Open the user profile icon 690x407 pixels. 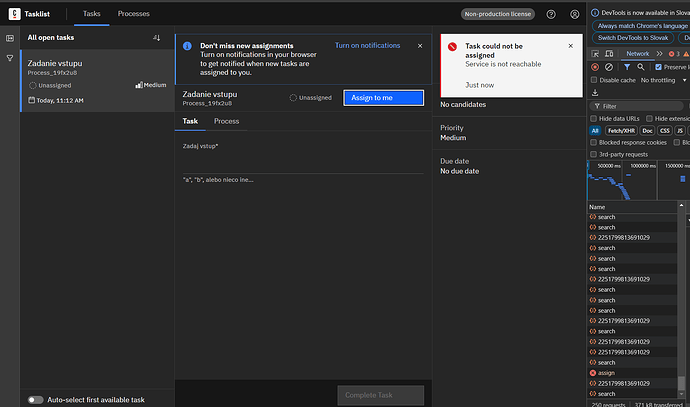[x=575, y=14]
